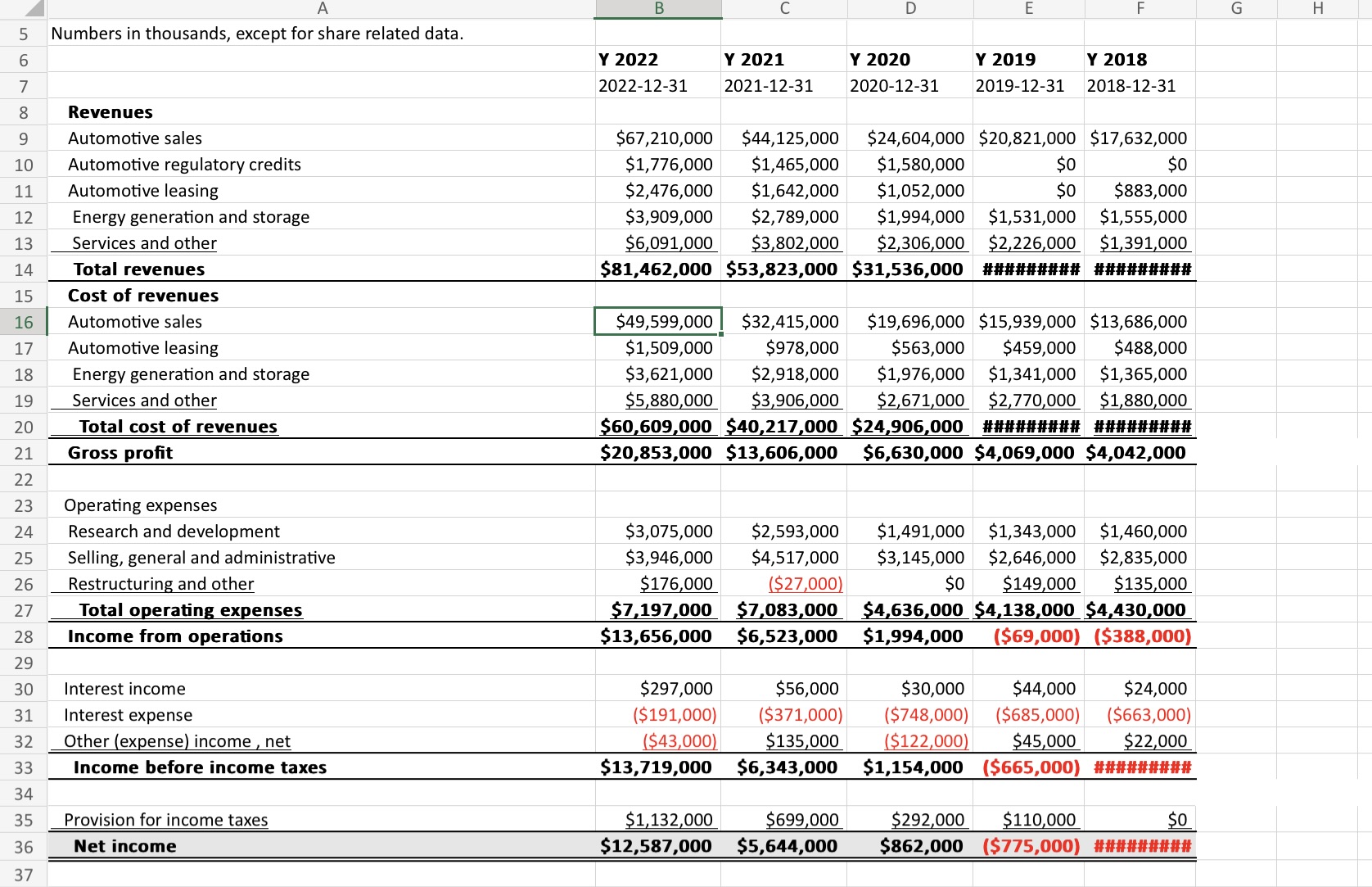This screenshot has height=887, width=1372.
Task: Click the Provision for income taxes label
Action: (x=166, y=820)
